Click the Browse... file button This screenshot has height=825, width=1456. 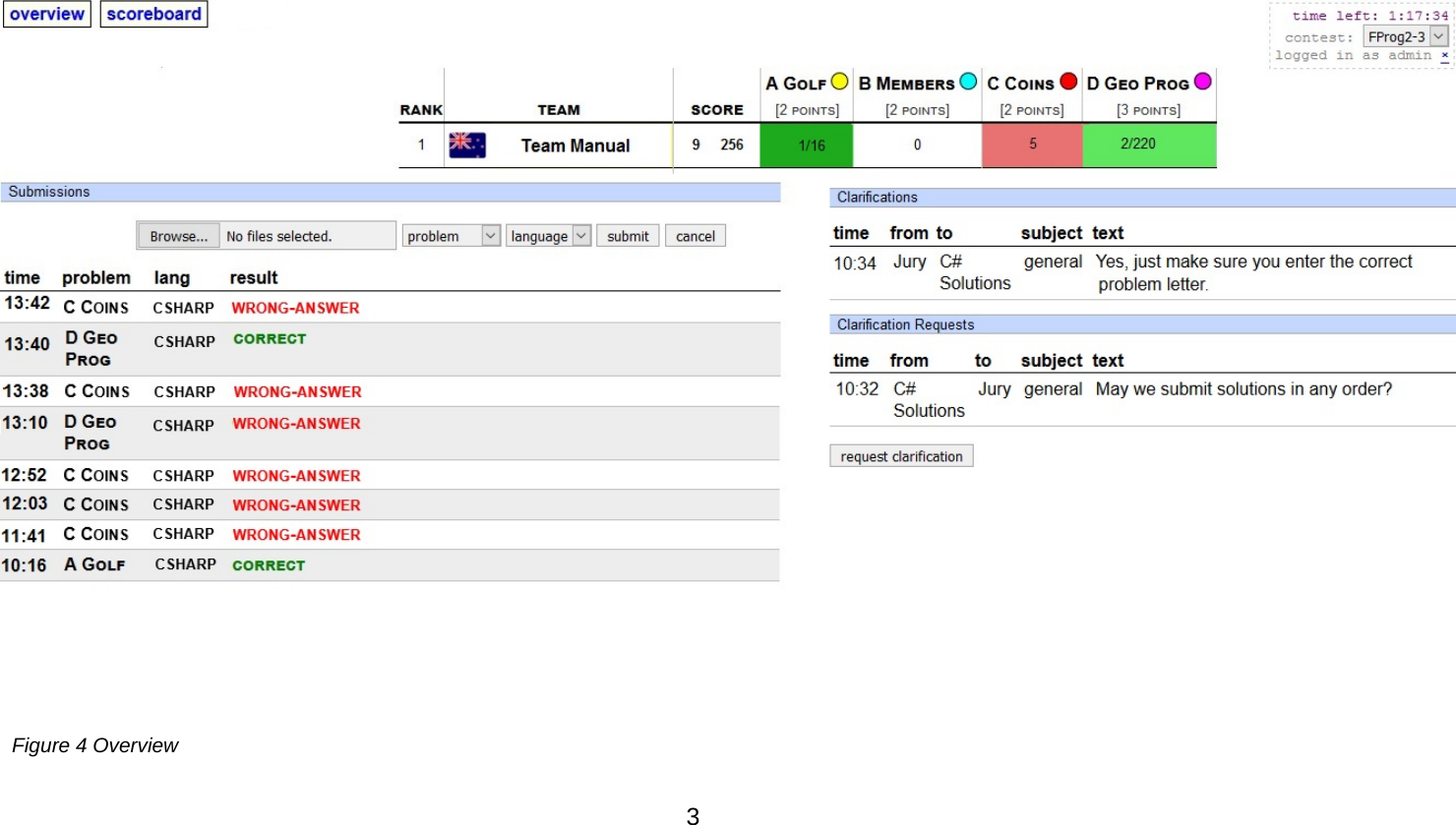pos(178,236)
